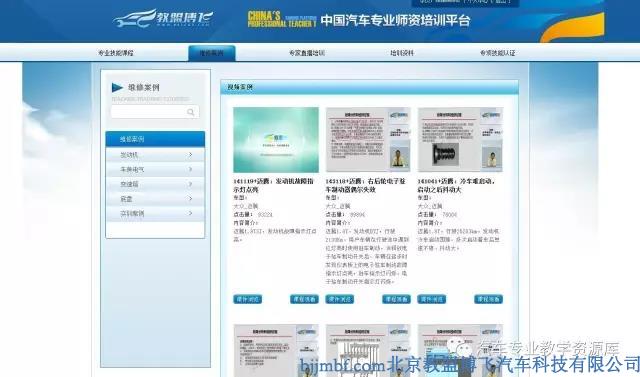Open the title link 右后轮电子驻车制动器偶尔失效
Viewport: 640px width, 377px height.
pos(365,185)
